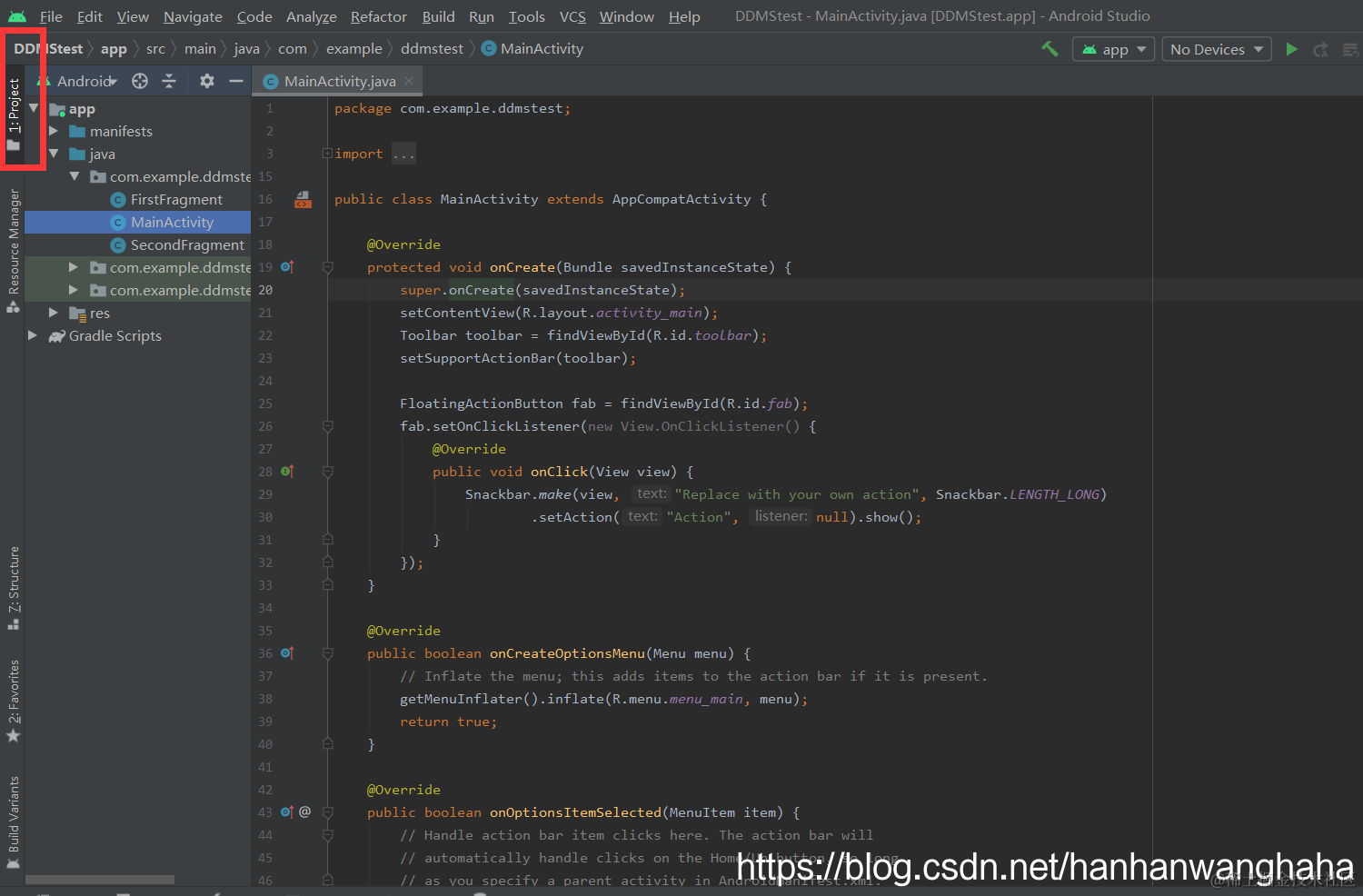Click implements gutter icon at line 28

(x=287, y=472)
